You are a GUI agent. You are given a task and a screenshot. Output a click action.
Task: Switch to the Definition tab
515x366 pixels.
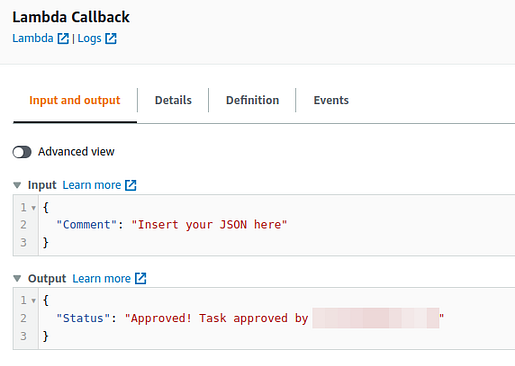coord(252,100)
